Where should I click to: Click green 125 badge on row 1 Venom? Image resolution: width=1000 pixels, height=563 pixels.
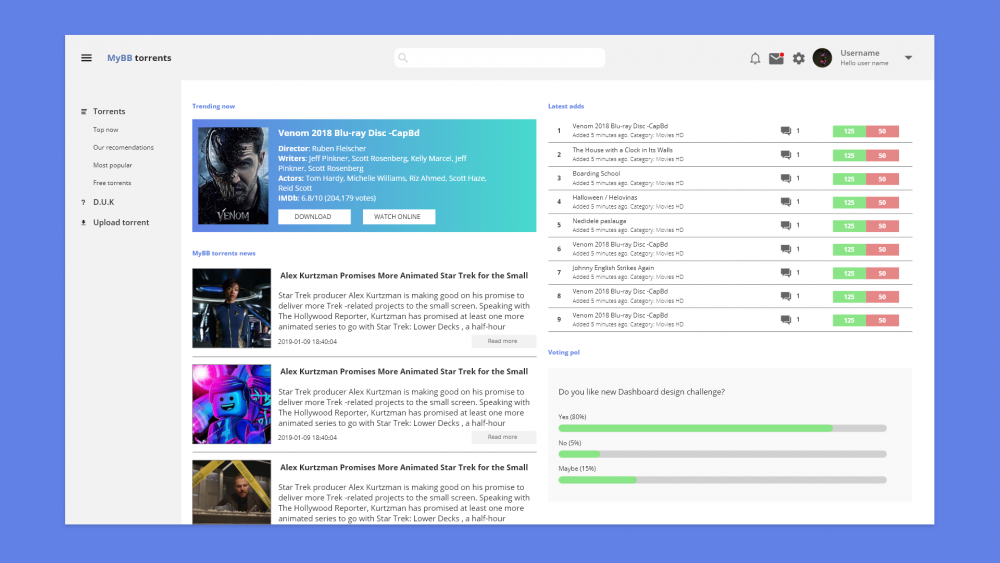tap(849, 131)
